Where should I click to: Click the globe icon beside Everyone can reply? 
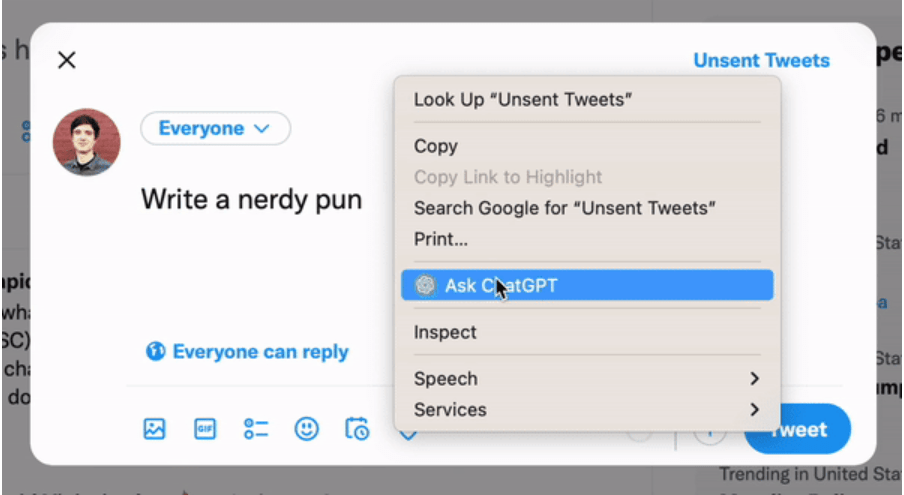(155, 351)
